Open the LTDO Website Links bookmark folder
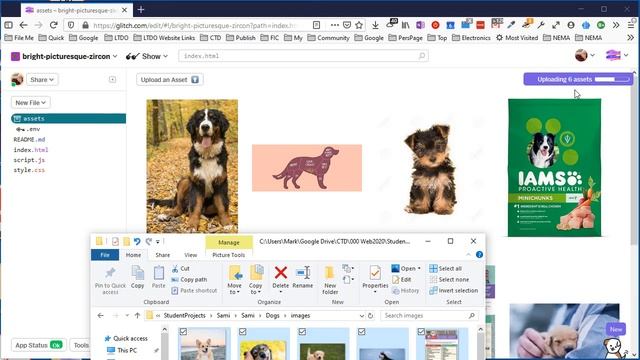640x360 pixels. tap(164, 38)
